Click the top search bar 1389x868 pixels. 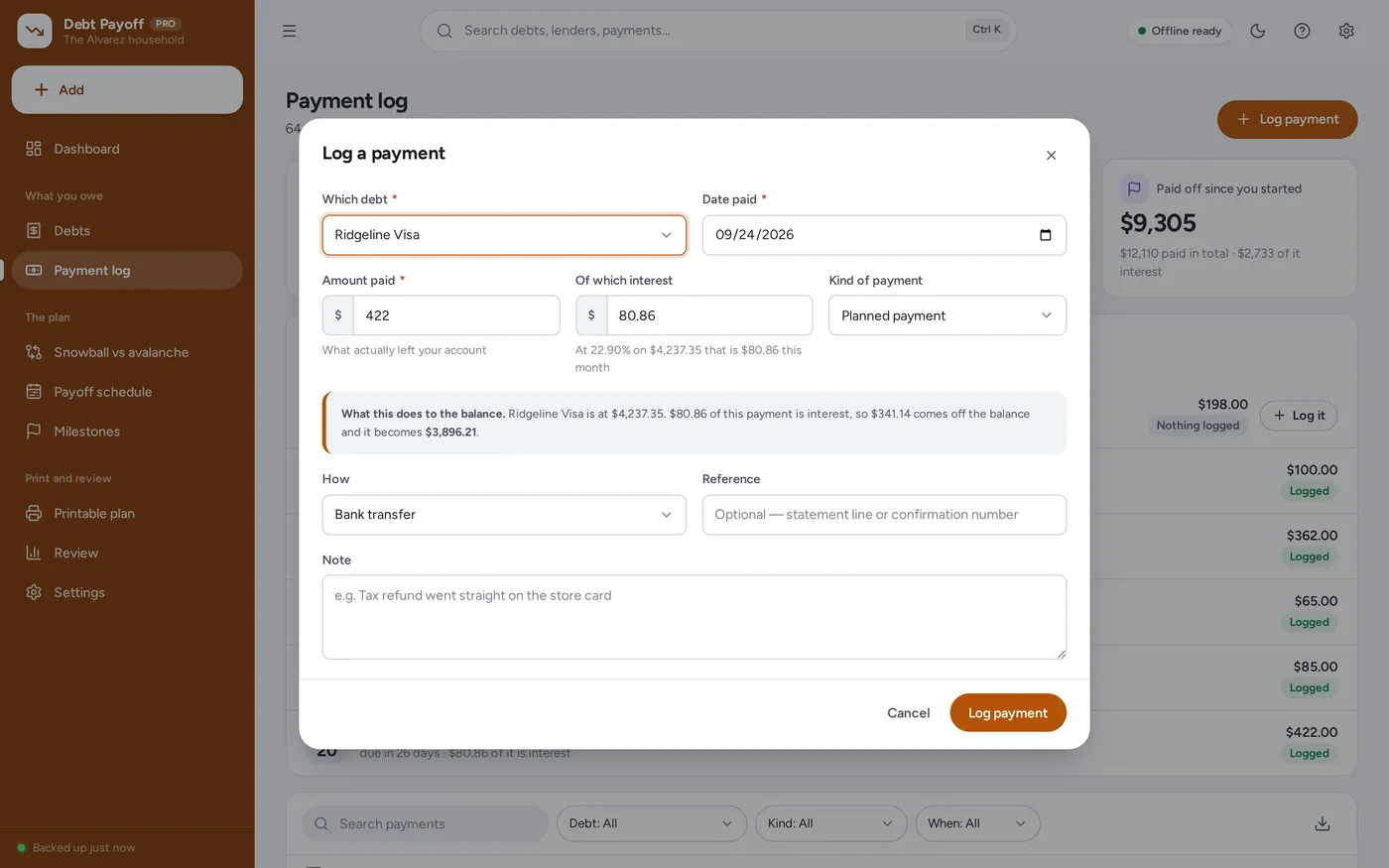click(x=718, y=31)
